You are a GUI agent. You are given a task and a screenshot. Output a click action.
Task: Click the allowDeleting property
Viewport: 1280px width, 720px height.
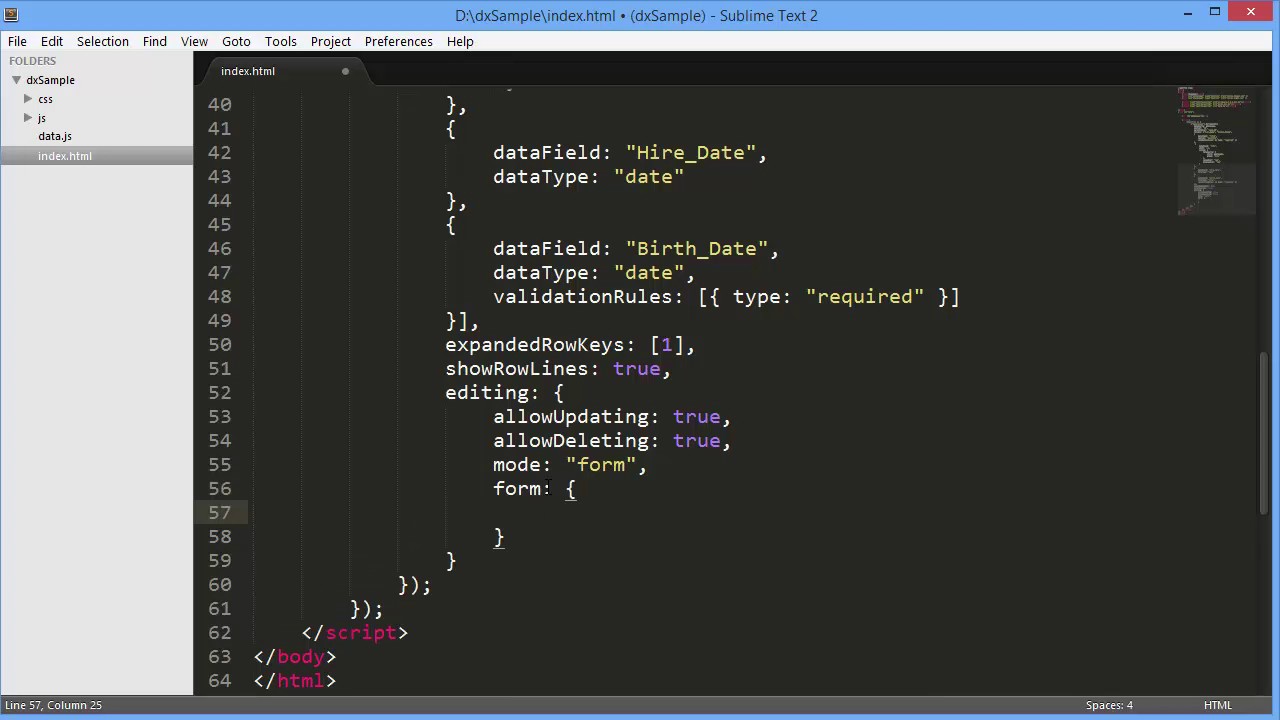click(x=570, y=441)
